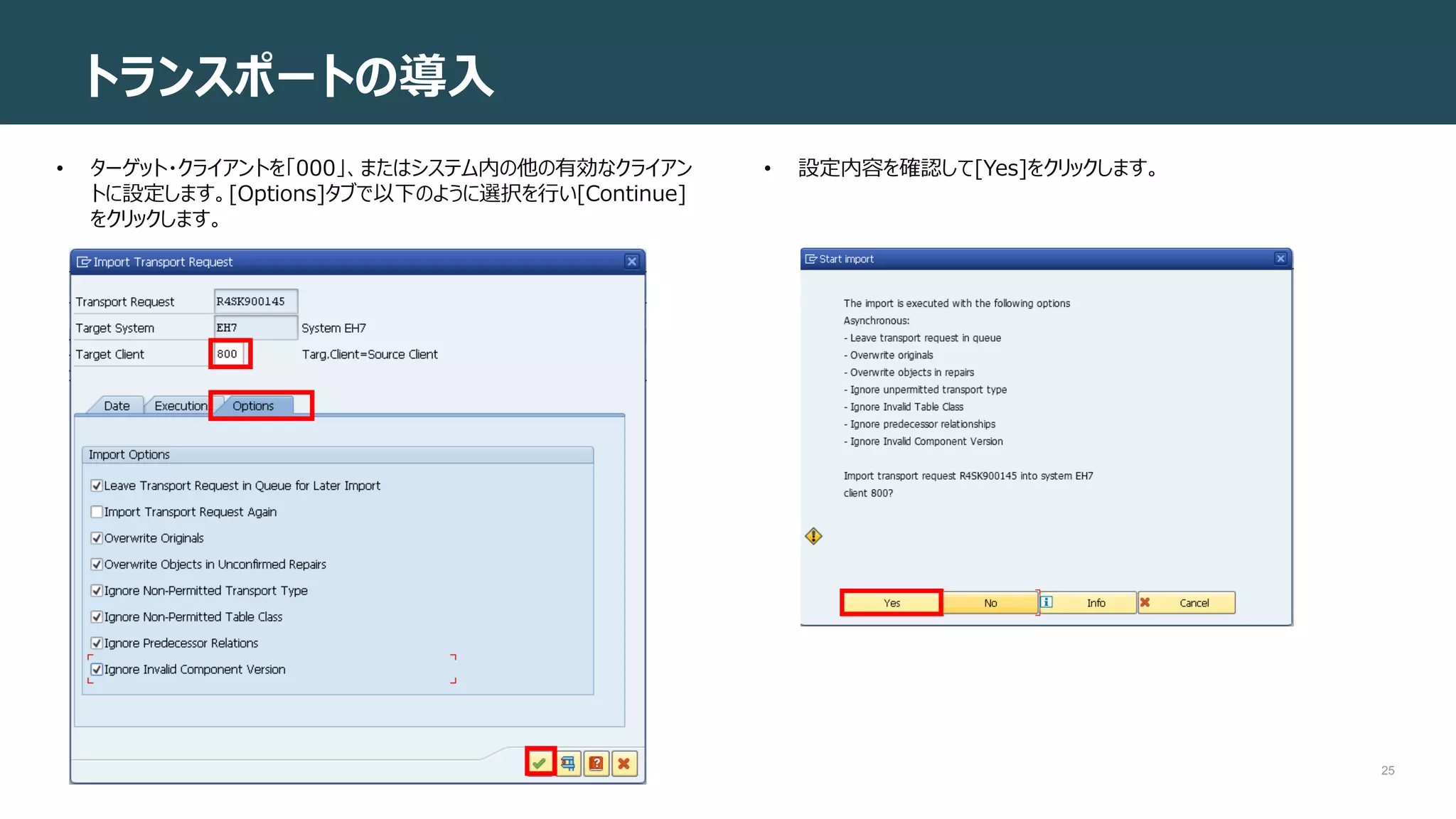The height and width of the screenshot is (819, 1456).
Task: Click the Cancel button in Start import
Action: coord(1186,603)
